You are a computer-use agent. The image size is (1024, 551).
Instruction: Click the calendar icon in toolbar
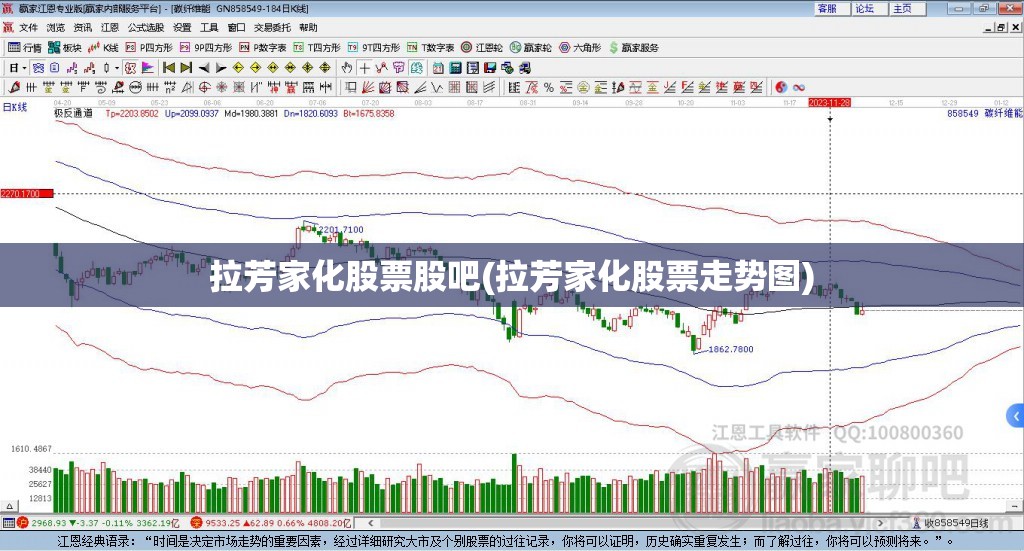pos(438,68)
